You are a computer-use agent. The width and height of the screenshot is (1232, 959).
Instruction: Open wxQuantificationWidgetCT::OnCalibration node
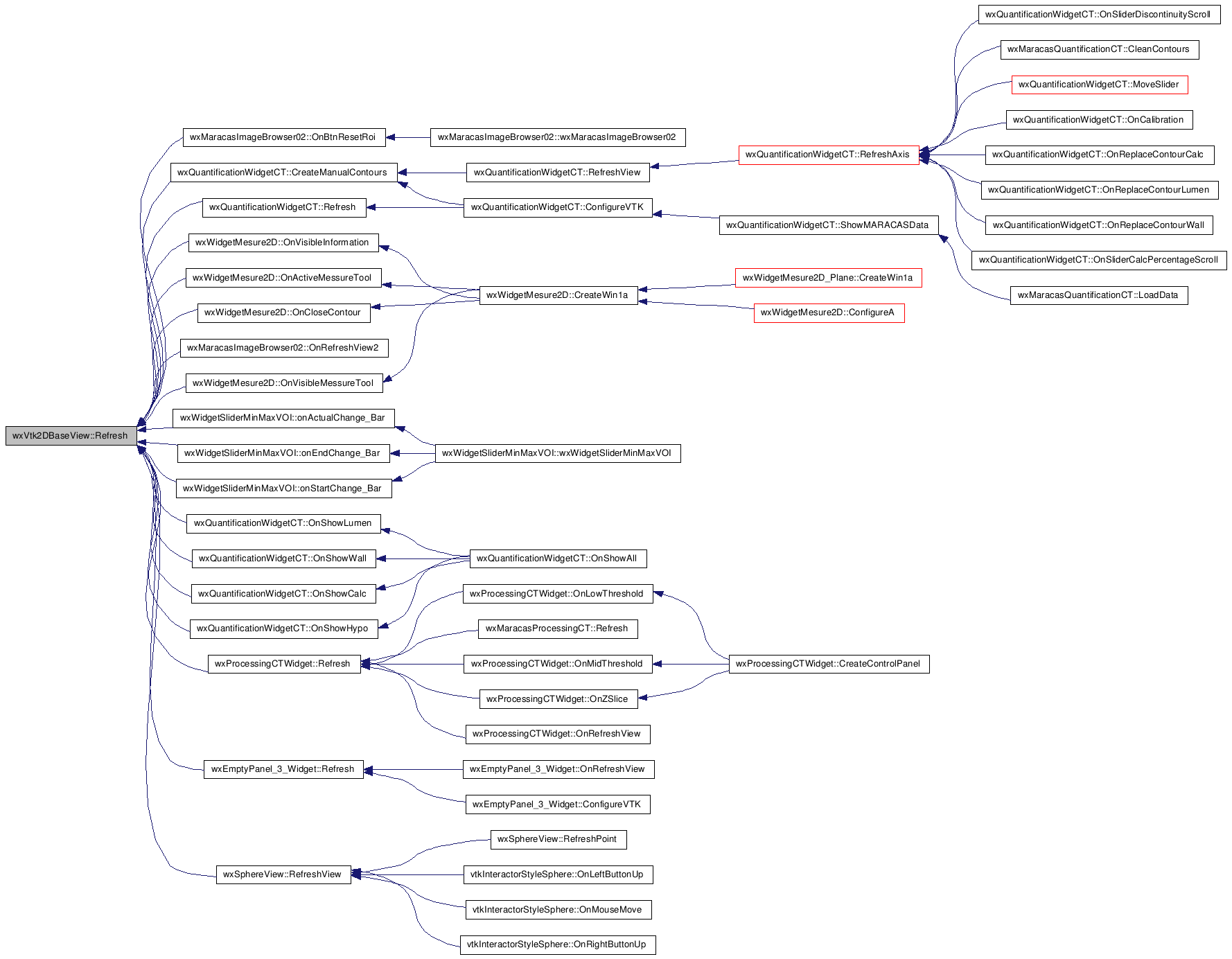tap(1100, 120)
